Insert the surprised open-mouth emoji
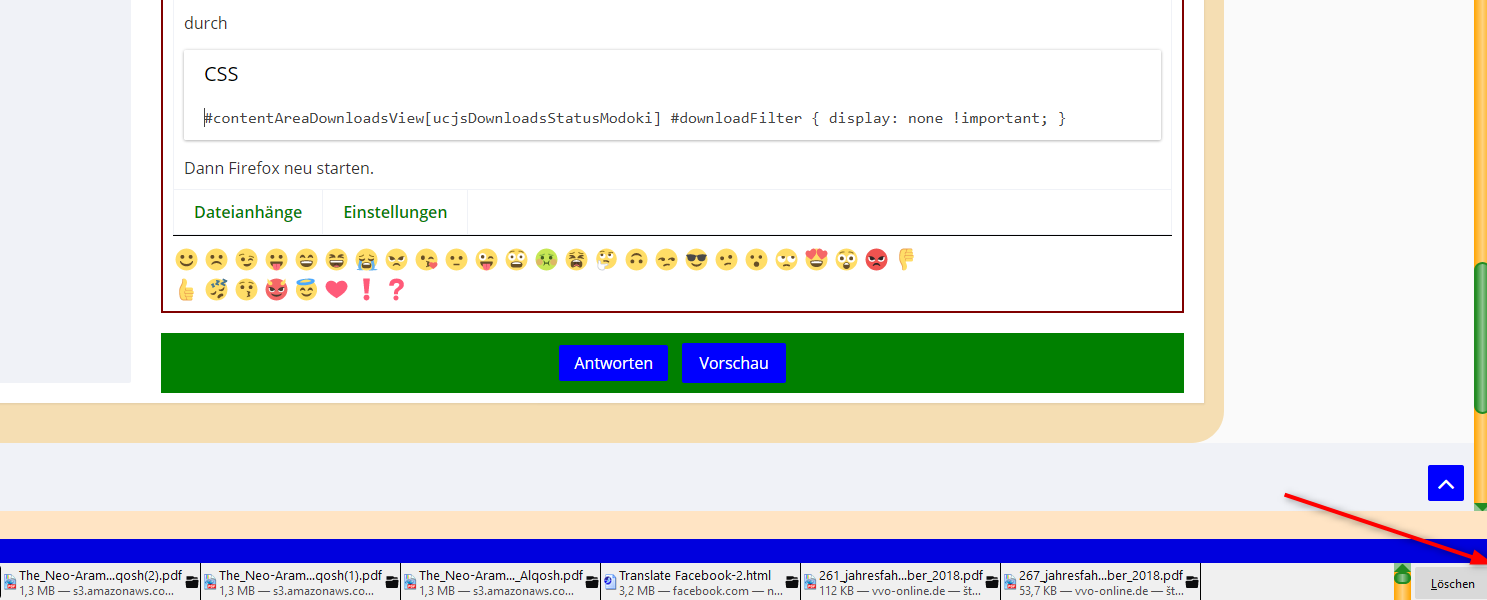 click(756, 260)
